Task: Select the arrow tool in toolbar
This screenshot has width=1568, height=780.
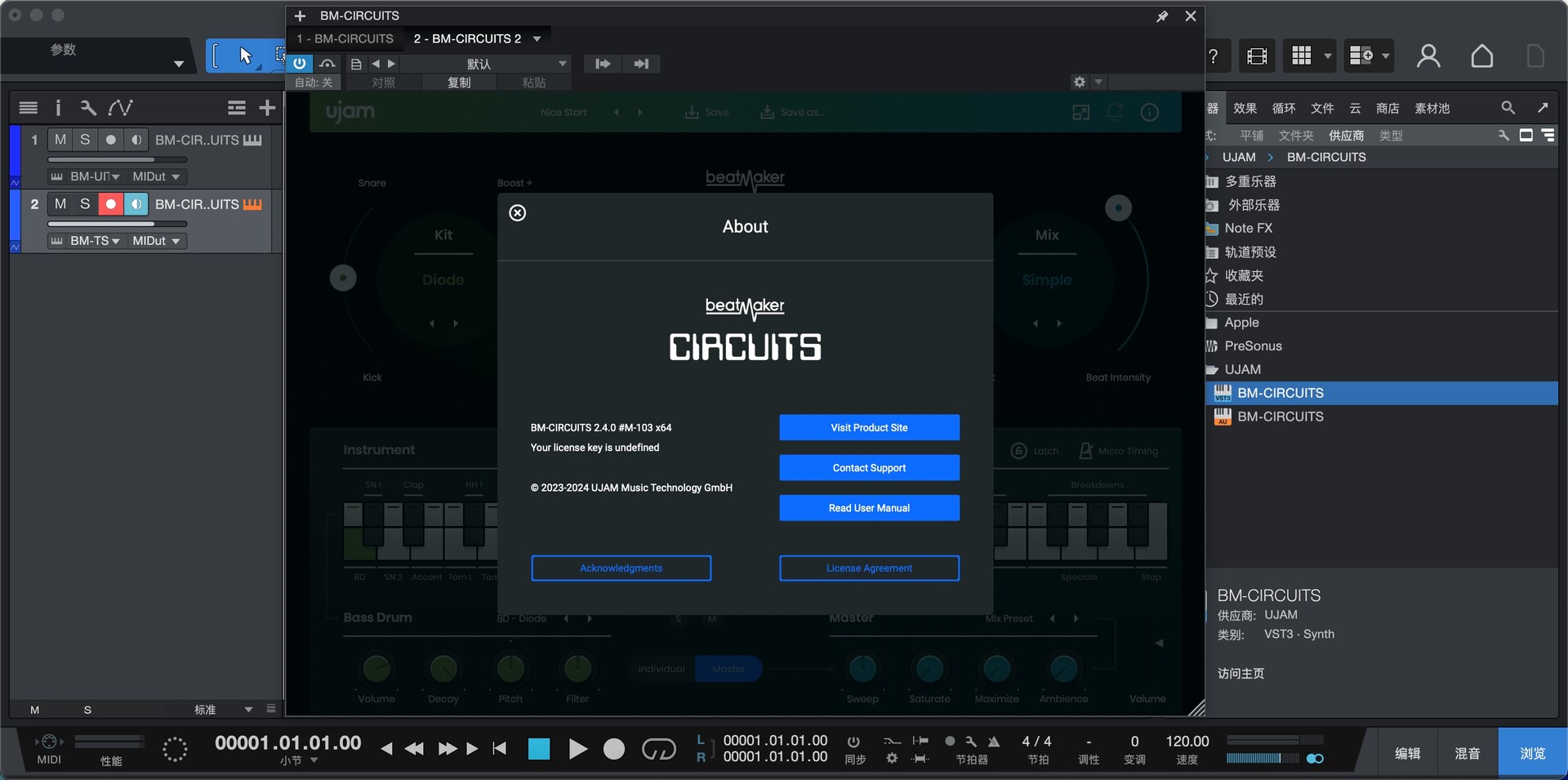Action: [245, 56]
